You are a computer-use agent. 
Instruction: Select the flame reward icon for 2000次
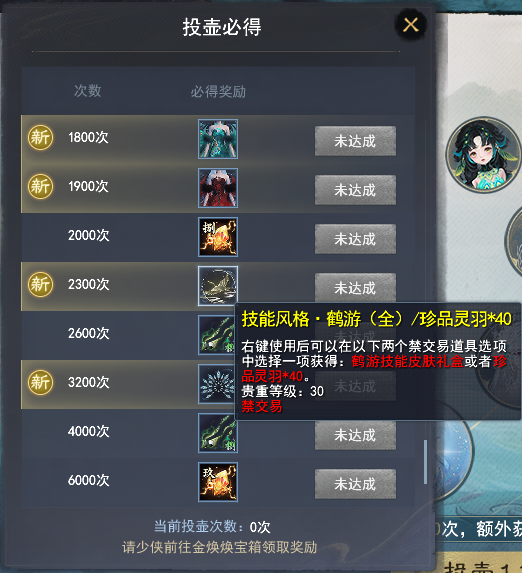pos(218,237)
